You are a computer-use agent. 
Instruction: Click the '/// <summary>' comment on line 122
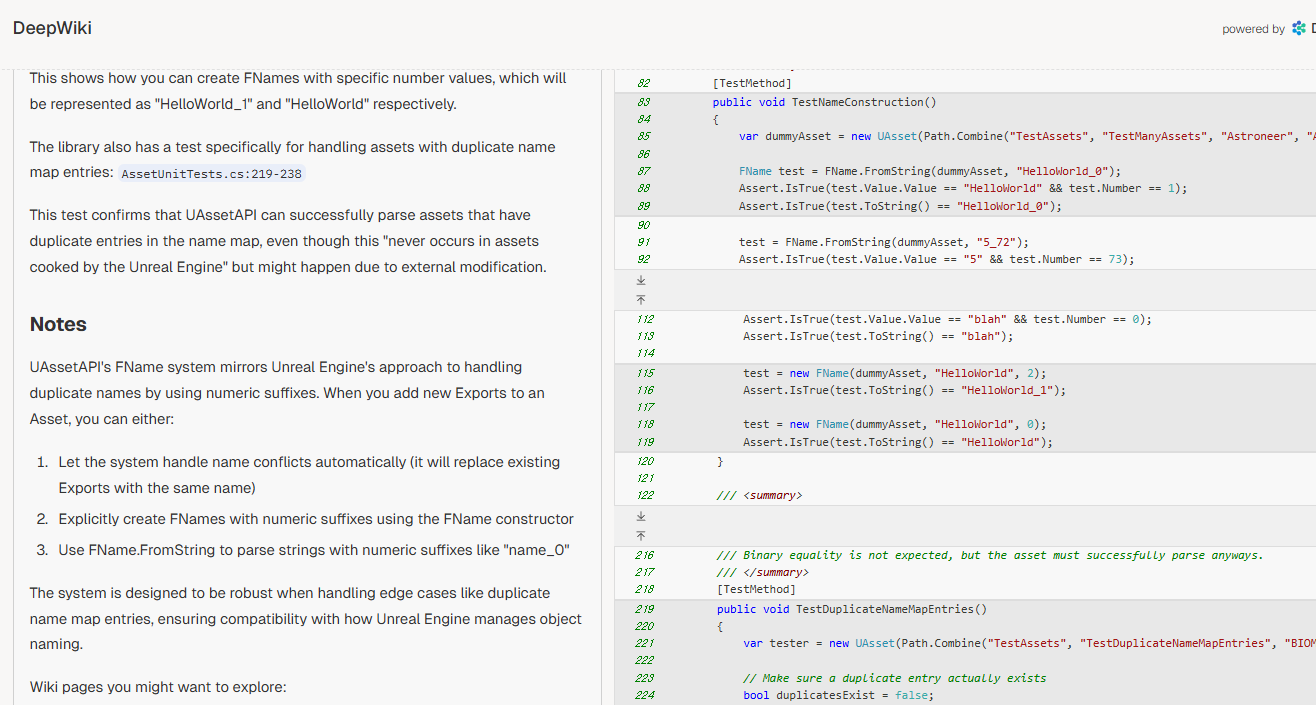tap(760, 495)
